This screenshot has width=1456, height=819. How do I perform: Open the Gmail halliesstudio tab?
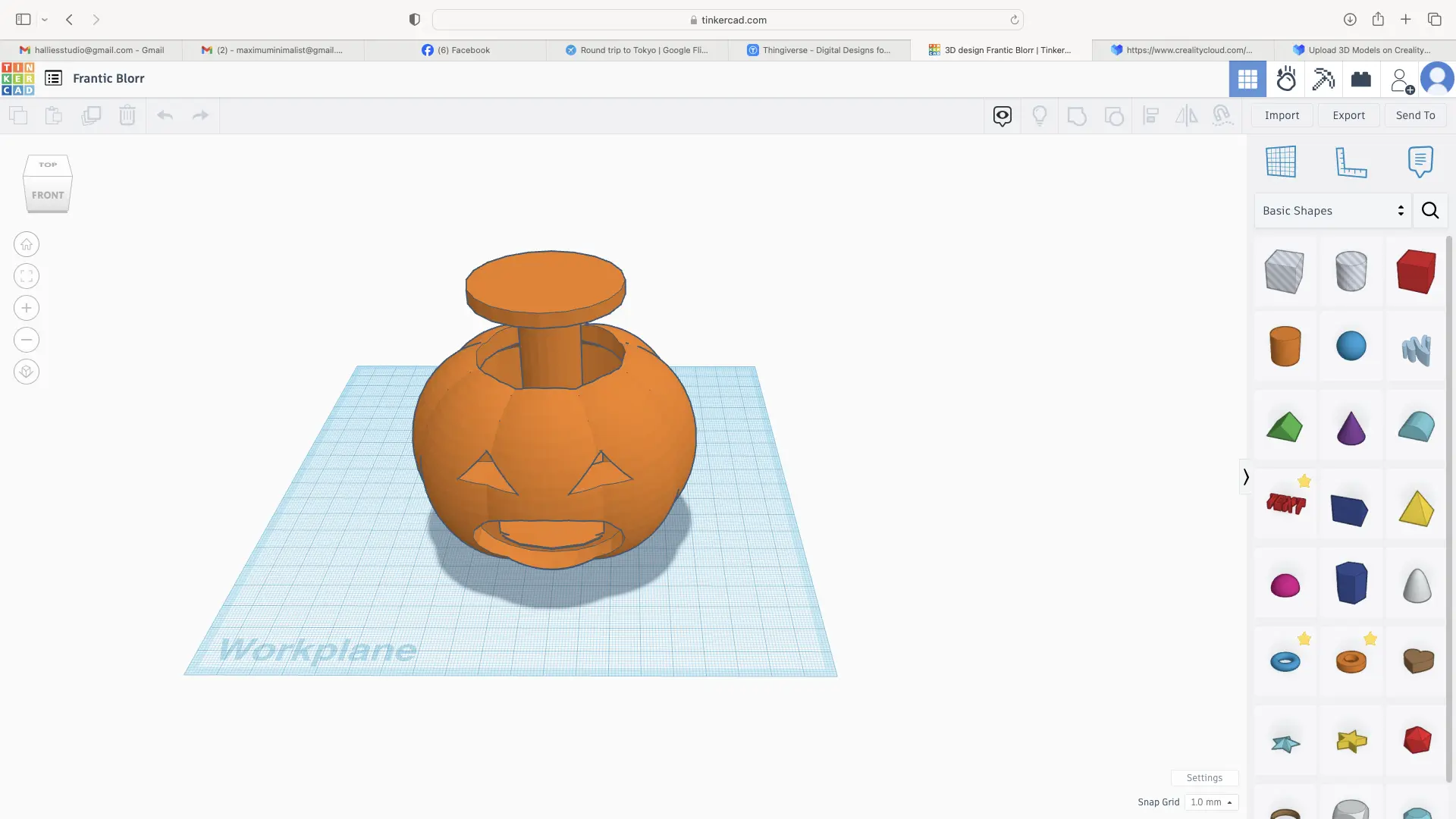coord(93,50)
